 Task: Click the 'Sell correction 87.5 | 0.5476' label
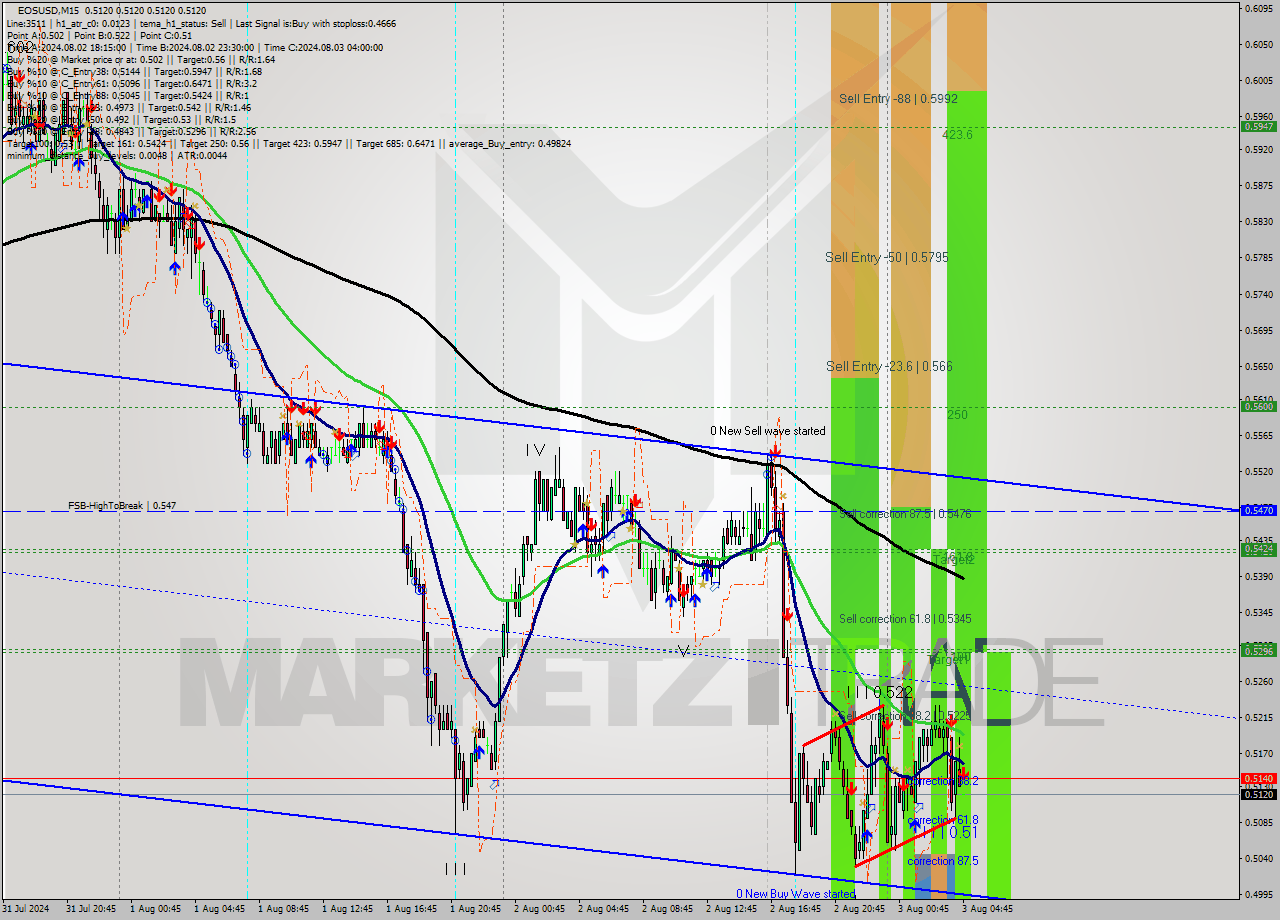(x=905, y=514)
